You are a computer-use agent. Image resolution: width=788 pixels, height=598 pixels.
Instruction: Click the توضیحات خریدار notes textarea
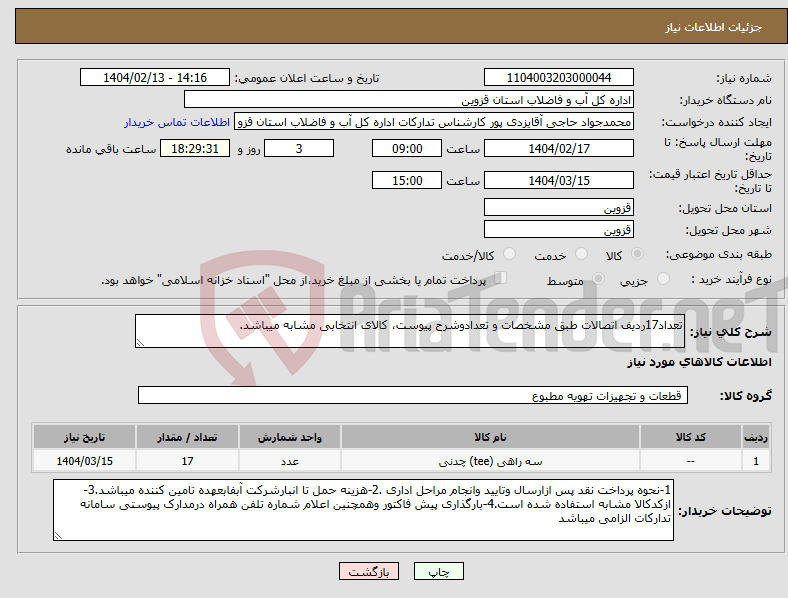point(363,510)
